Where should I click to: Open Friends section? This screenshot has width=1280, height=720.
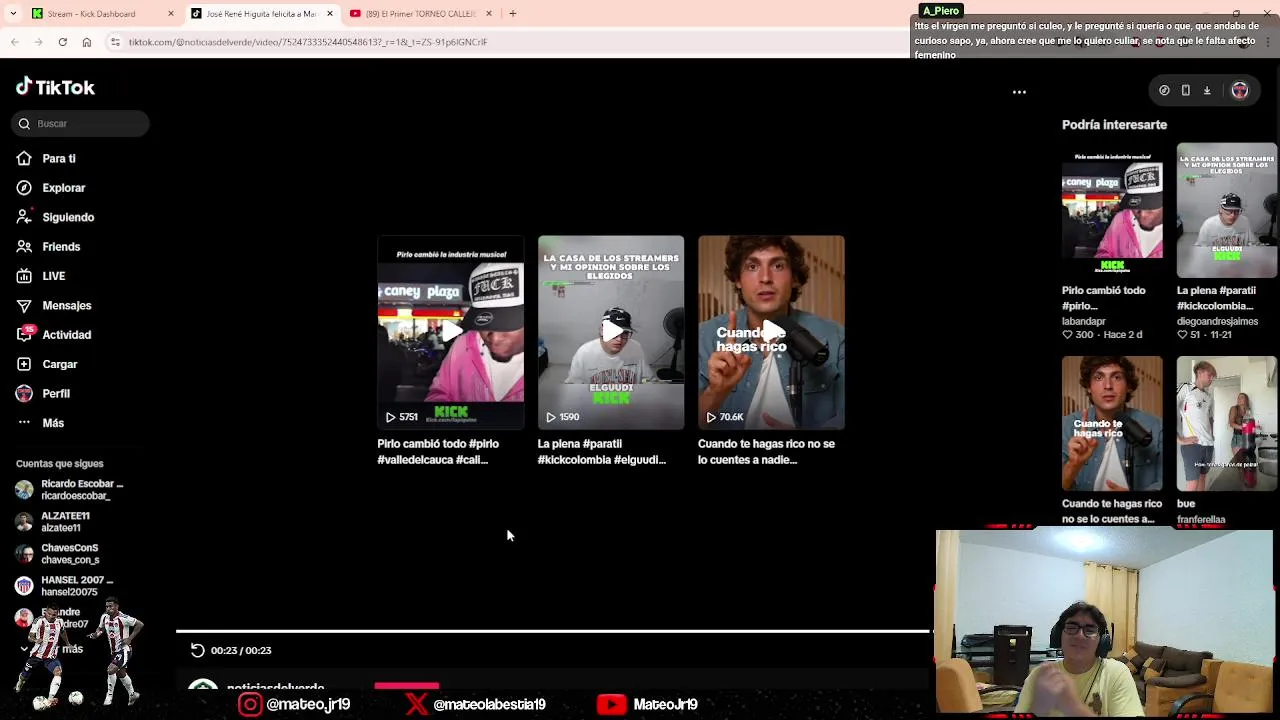[48, 246]
